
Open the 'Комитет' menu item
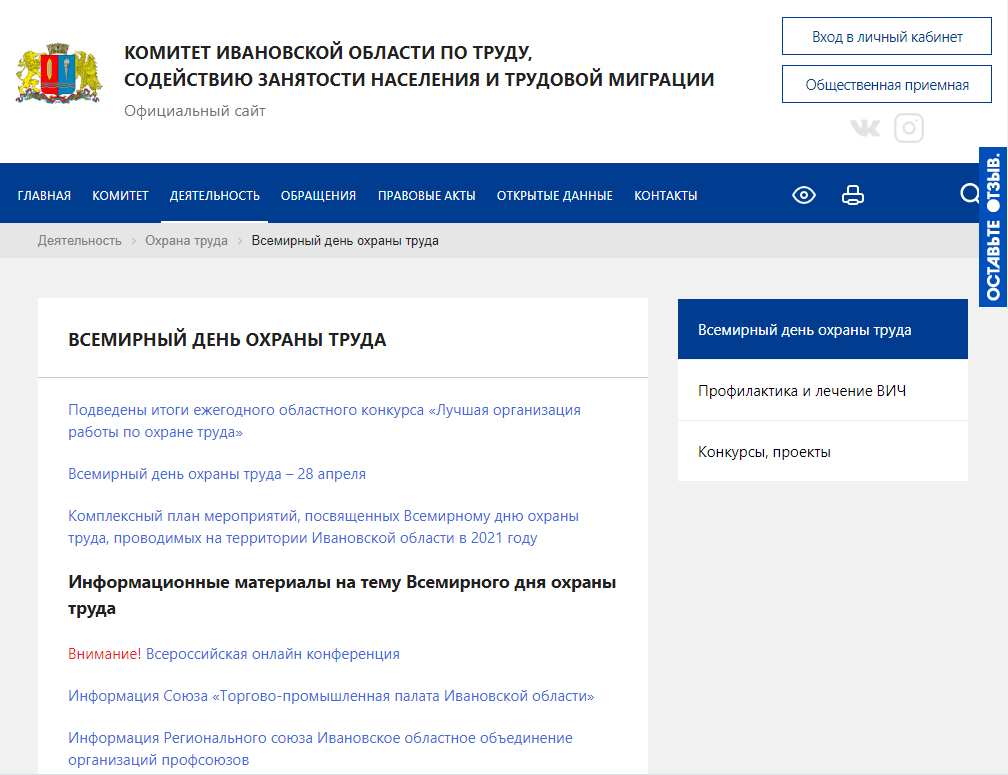(120, 196)
